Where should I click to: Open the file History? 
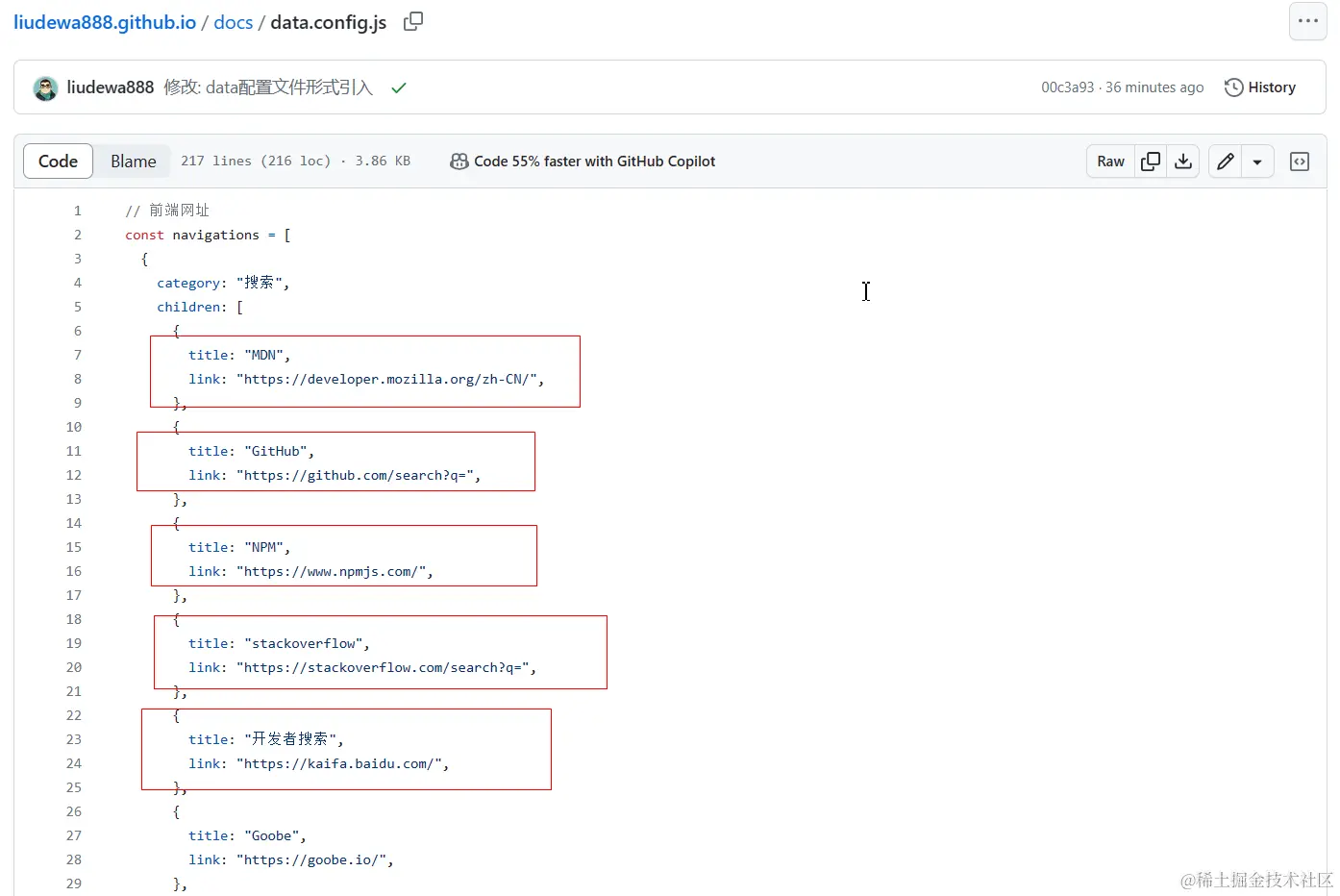coord(1260,87)
